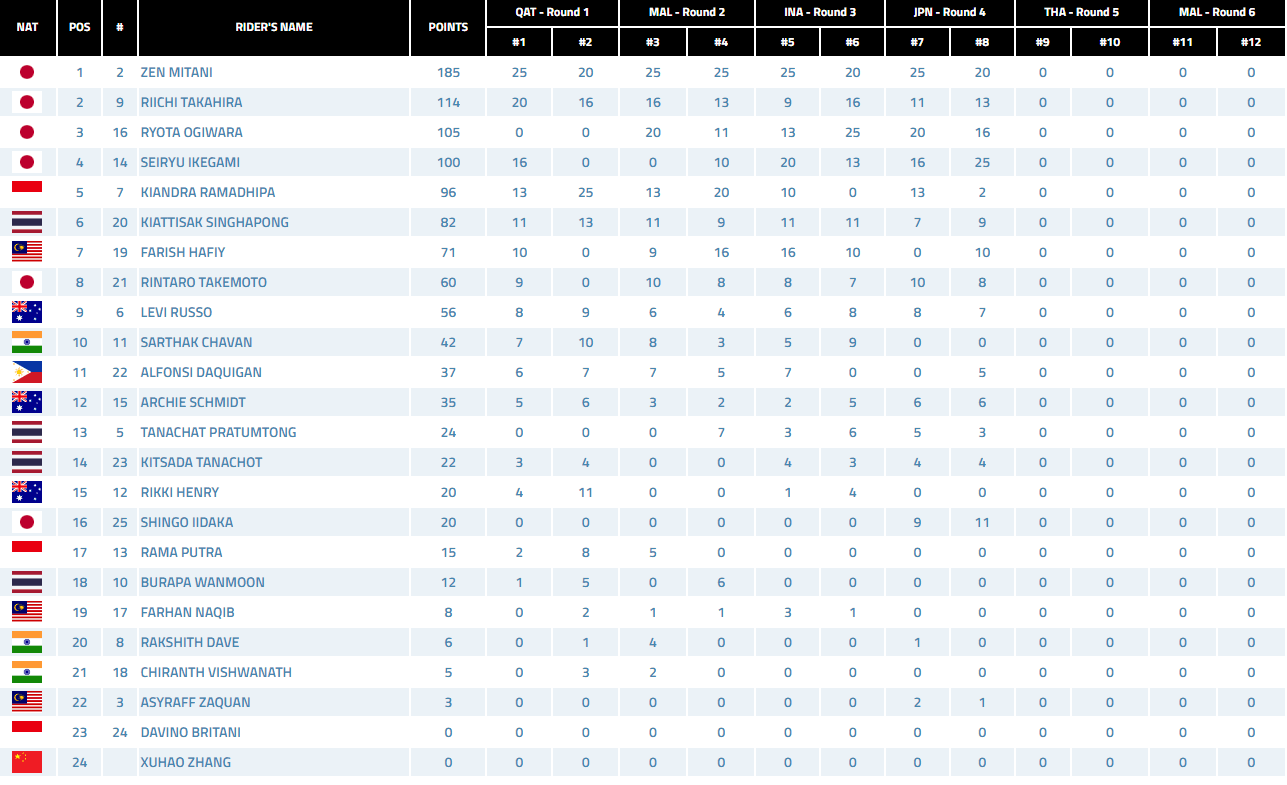Image resolution: width=1287 pixels, height=785 pixels.
Task: Click rider name SEIRYU IKEGAMI
Action: (x=190, y=162)
